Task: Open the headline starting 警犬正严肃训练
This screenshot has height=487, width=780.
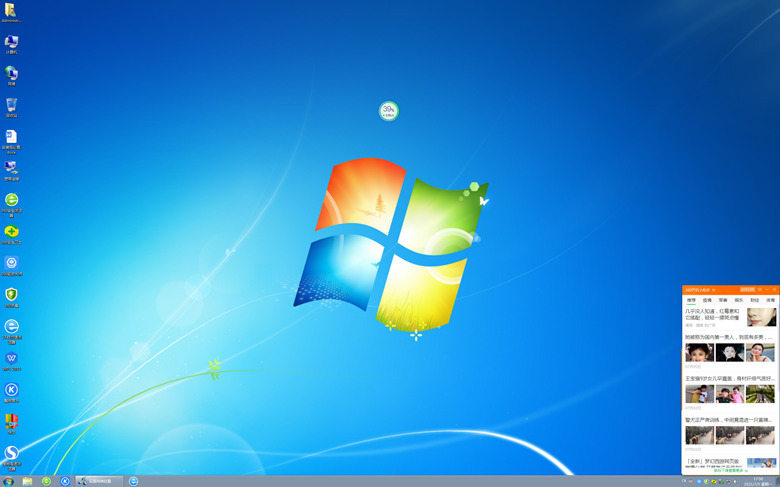Action: (730, 420)
